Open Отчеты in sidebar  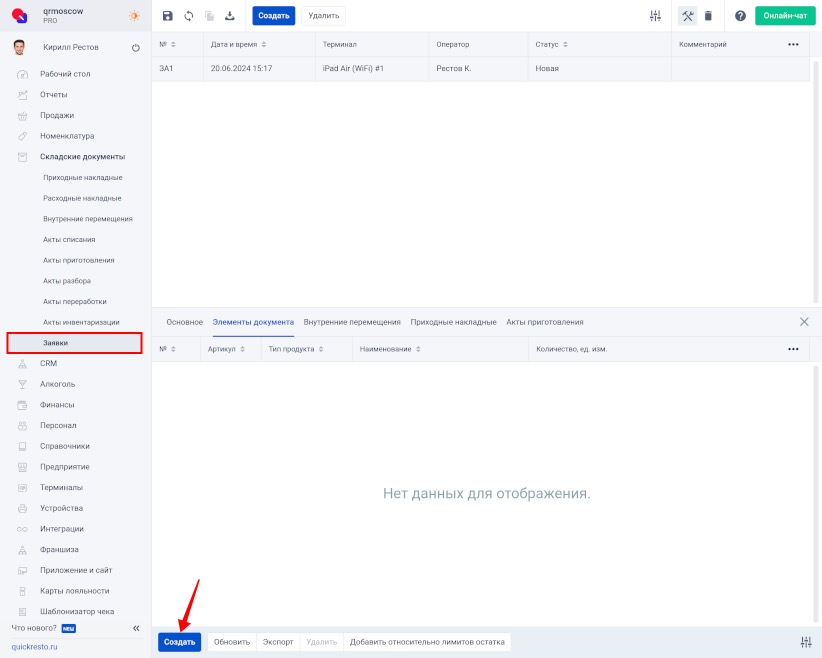53,94
